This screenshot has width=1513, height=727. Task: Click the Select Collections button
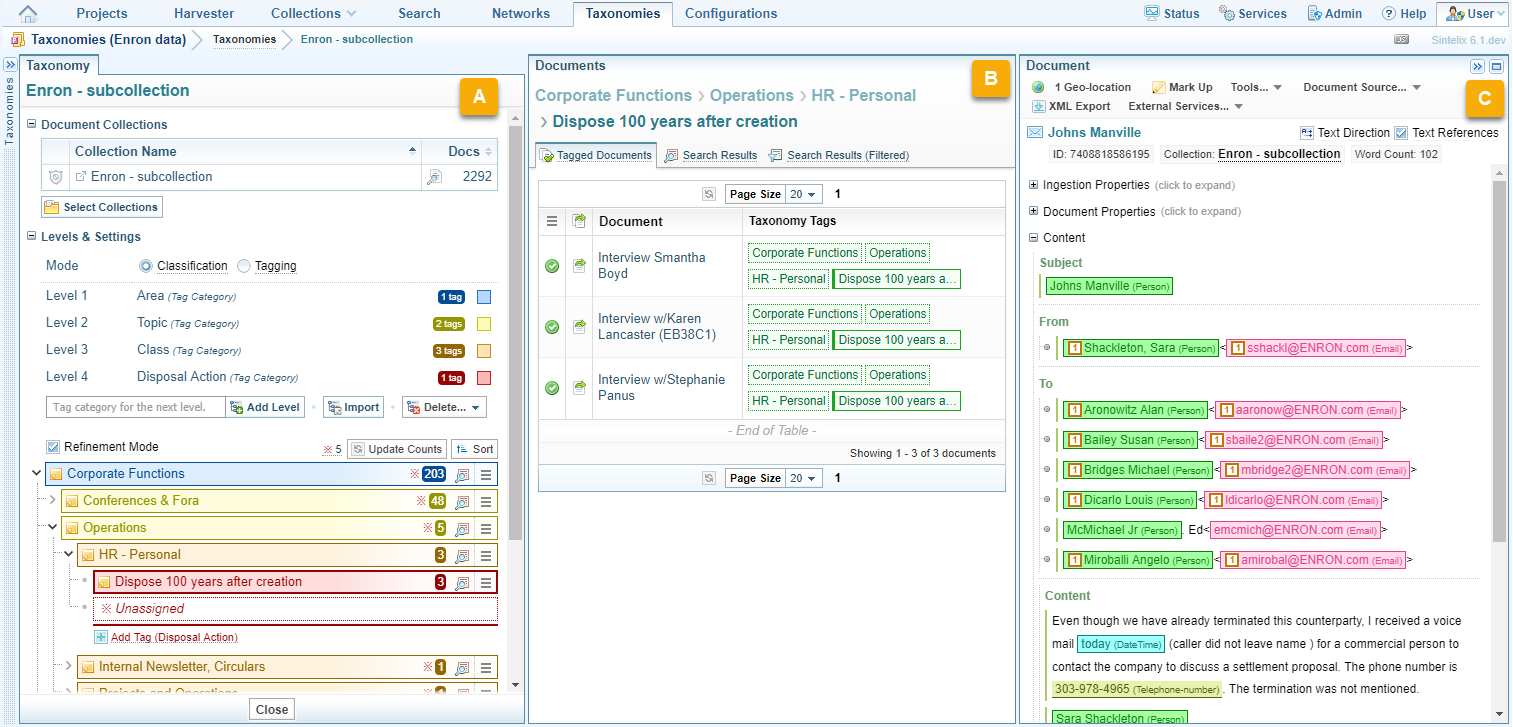click(101, 207)
